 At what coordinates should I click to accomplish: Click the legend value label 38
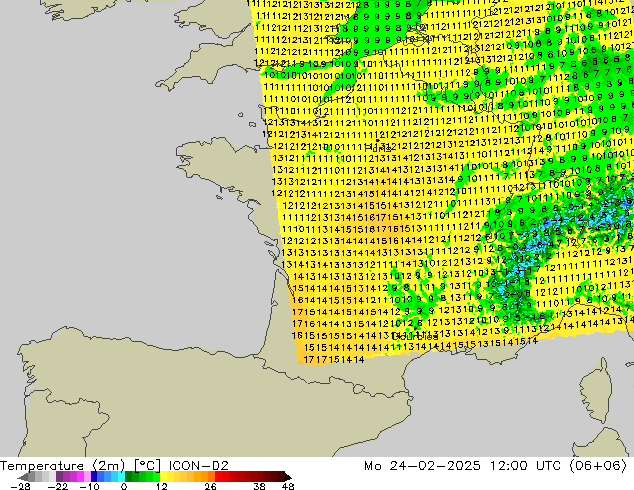[x=260, y=486]
